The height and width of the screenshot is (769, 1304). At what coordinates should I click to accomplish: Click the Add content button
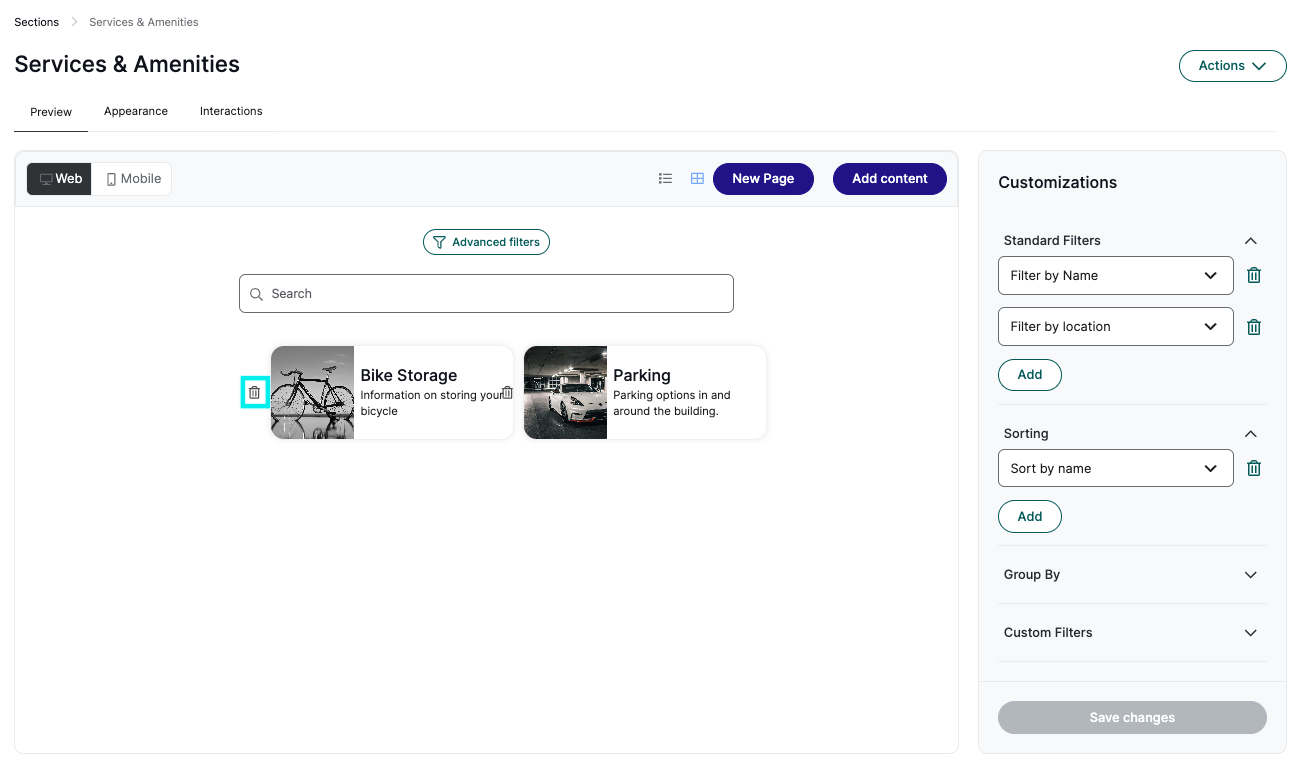(x=890, y=179)
